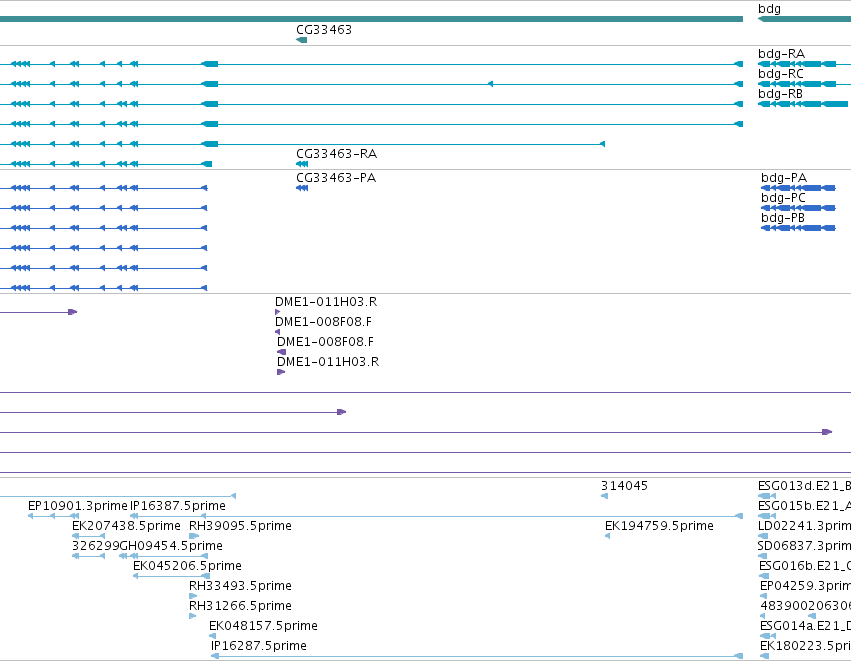The width and height of the screenshot is (851, 661).
Task: Select the bdg-PA protein label
Action: (784, 178)
